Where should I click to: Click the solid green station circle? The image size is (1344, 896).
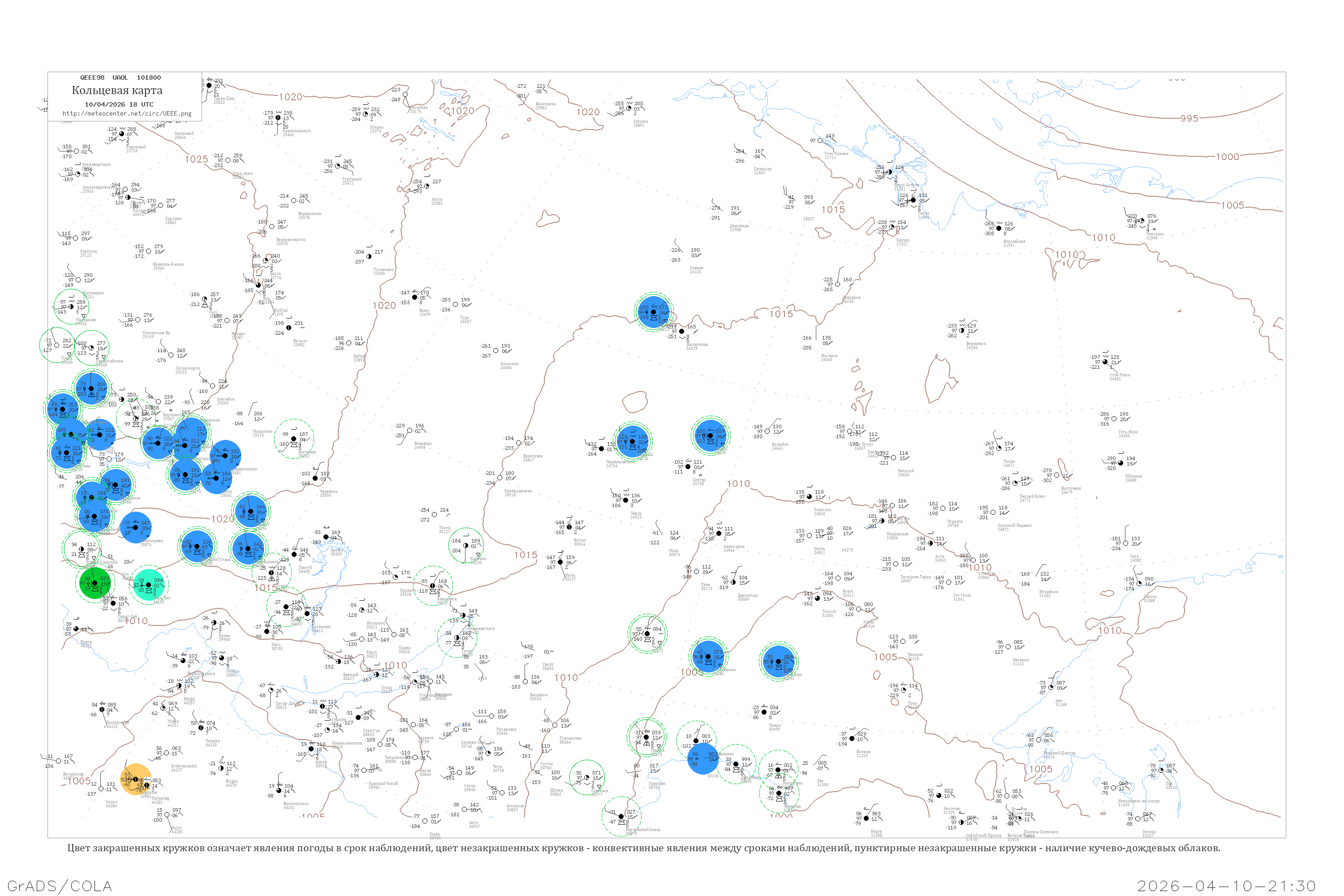coord(94,583)
